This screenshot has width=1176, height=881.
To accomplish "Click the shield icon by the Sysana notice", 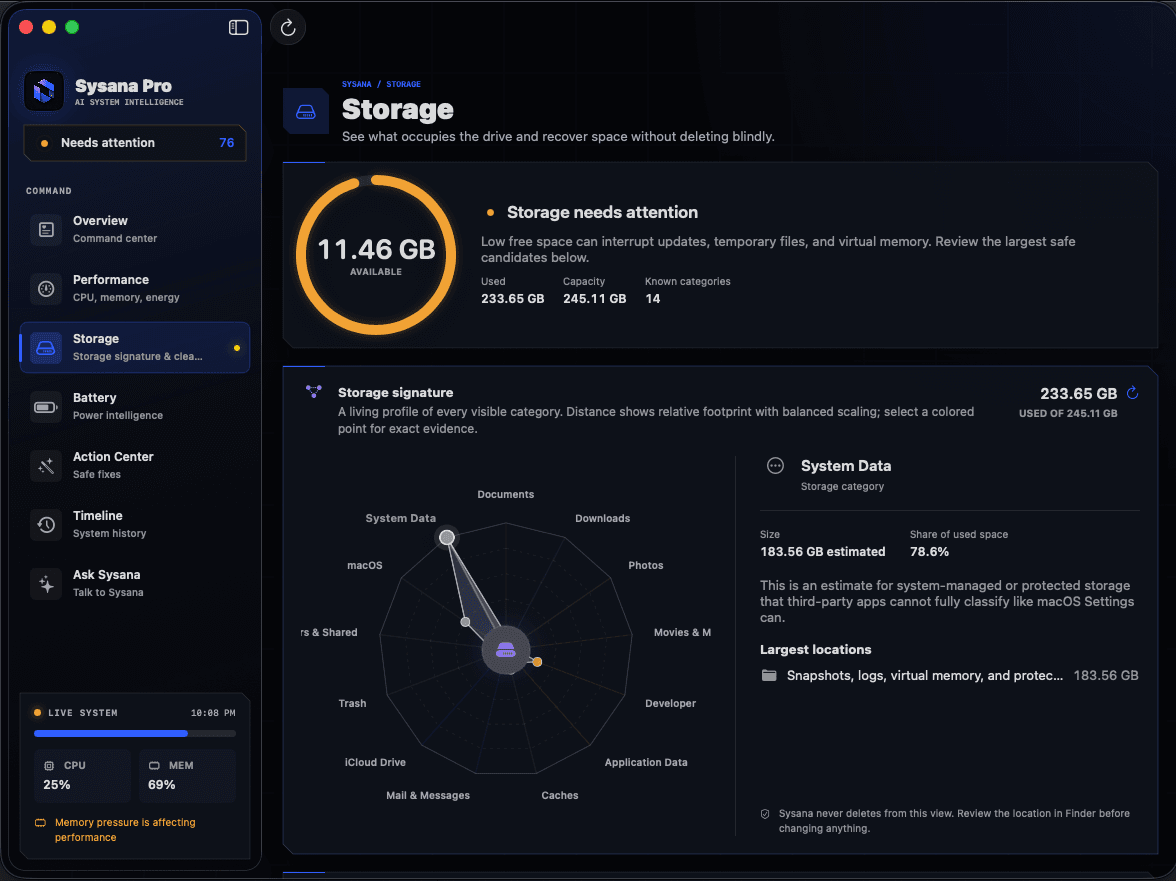I will click(765, 814).
